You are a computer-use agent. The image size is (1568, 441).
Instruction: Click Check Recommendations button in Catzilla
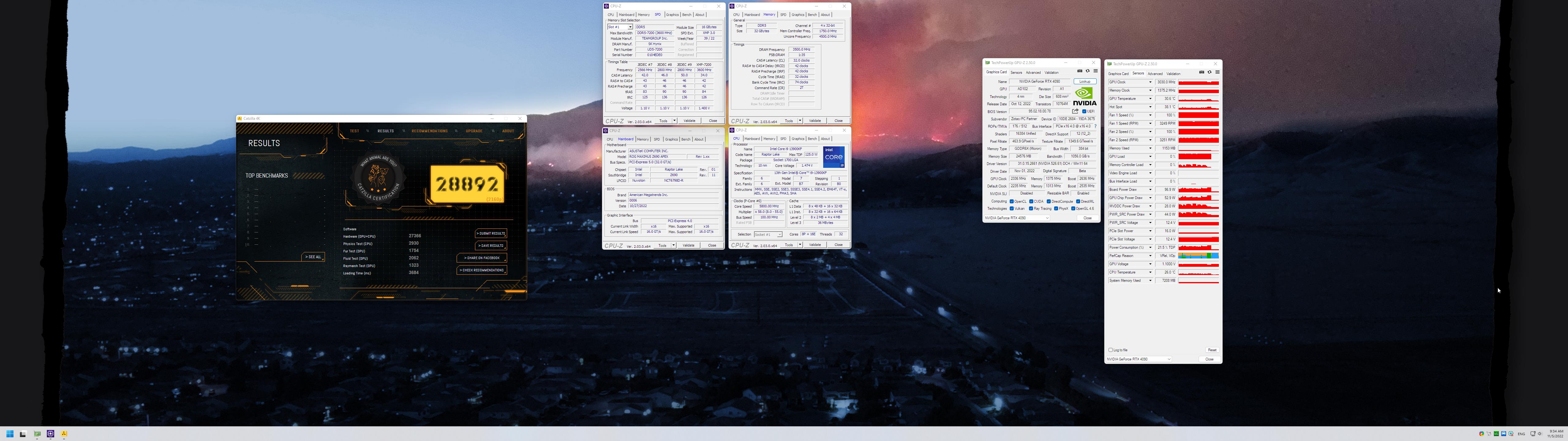click(x=481, y=270)
